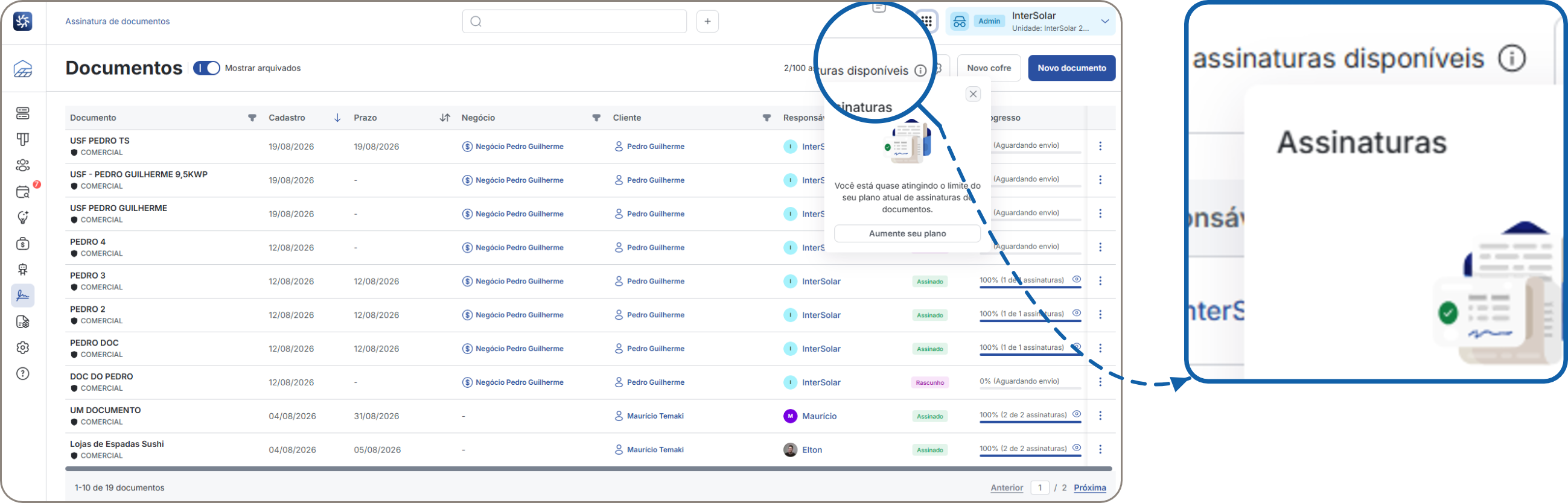Image resolution: width=1568 pixels, height=503 pixels.
Task: Click the plus button beside the search box
Action: click(x=707, y=21)
